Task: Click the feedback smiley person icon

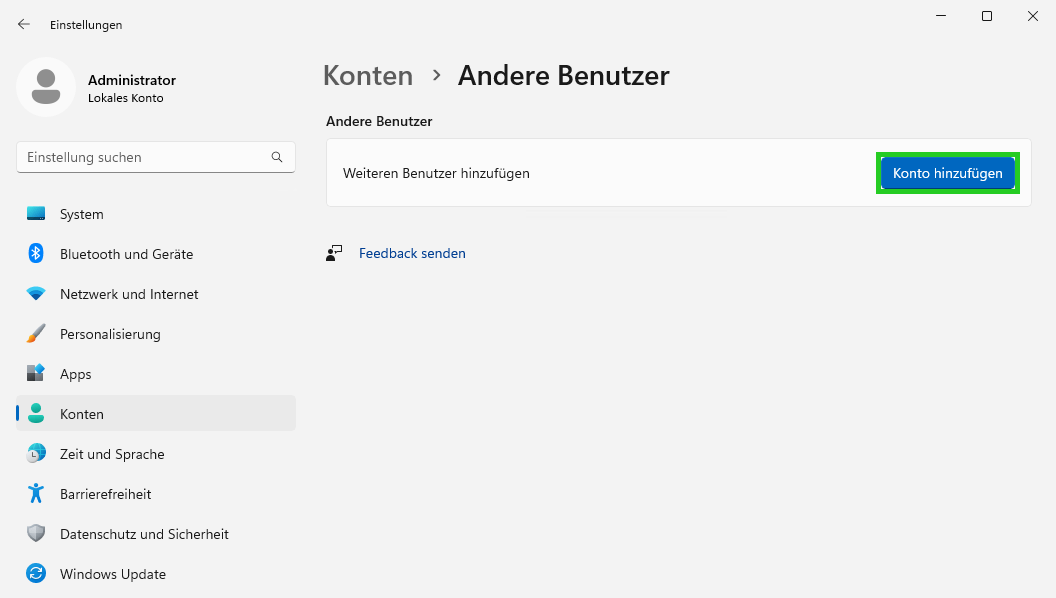Action: 334,252
